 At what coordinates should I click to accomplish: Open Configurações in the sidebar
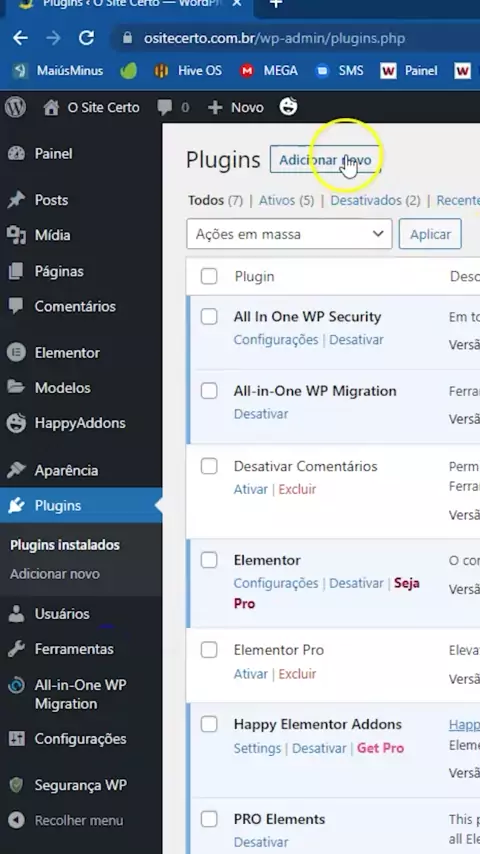(x=81, y=739)
